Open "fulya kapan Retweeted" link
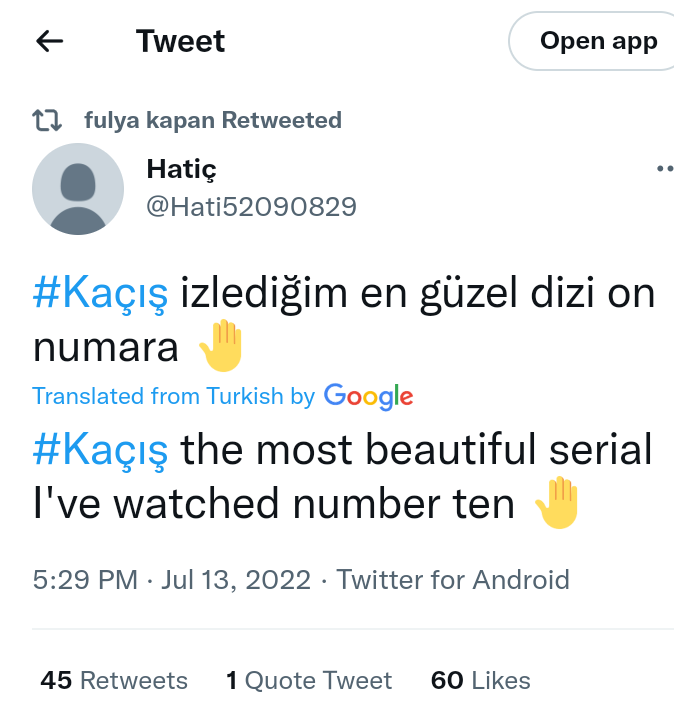 click(213, 121)
